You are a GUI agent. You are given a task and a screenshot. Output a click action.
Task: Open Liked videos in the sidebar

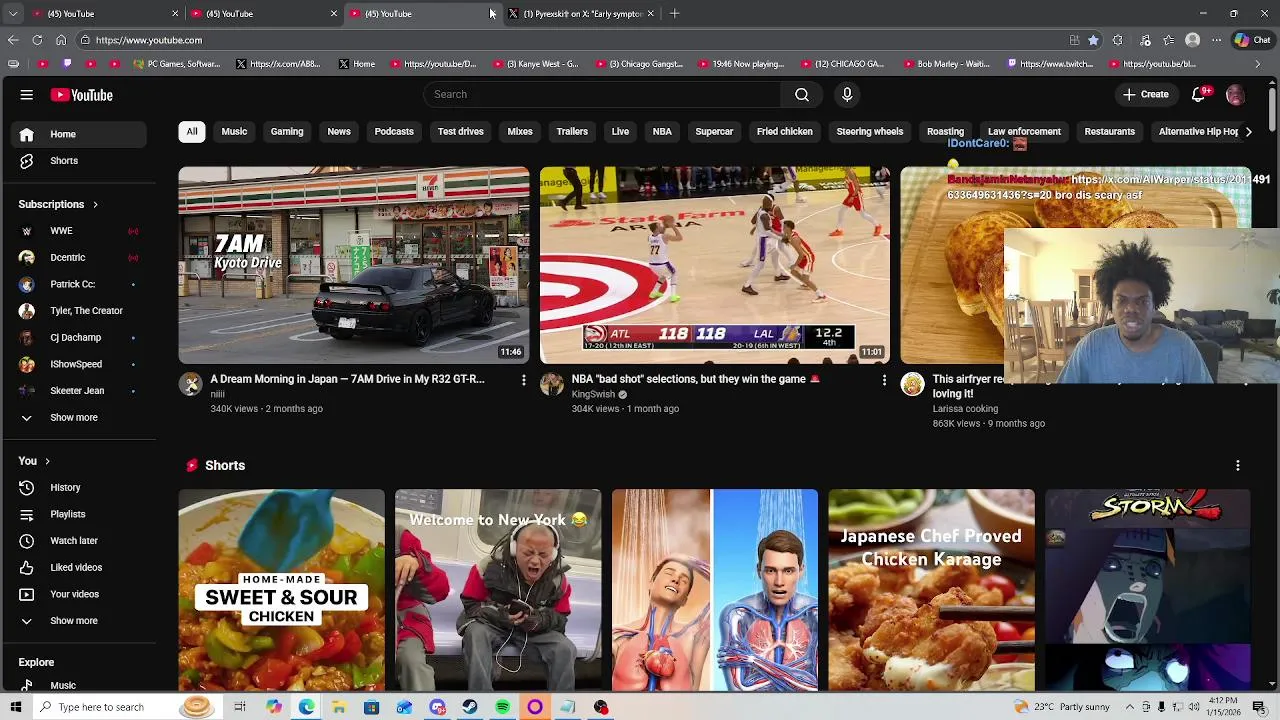point(80,567)
